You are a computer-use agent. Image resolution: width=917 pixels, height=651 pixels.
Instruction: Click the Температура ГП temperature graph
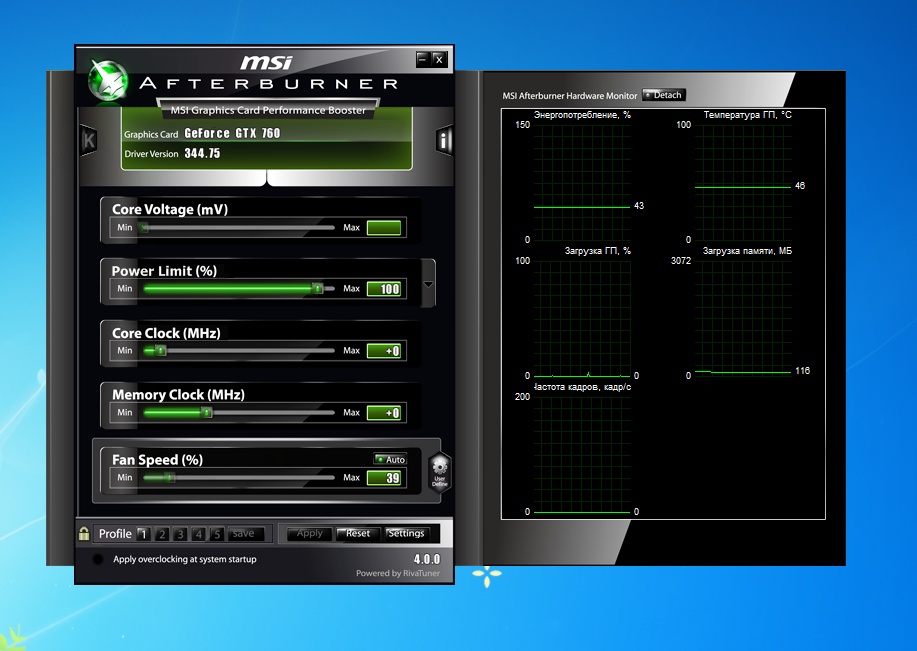743,182
